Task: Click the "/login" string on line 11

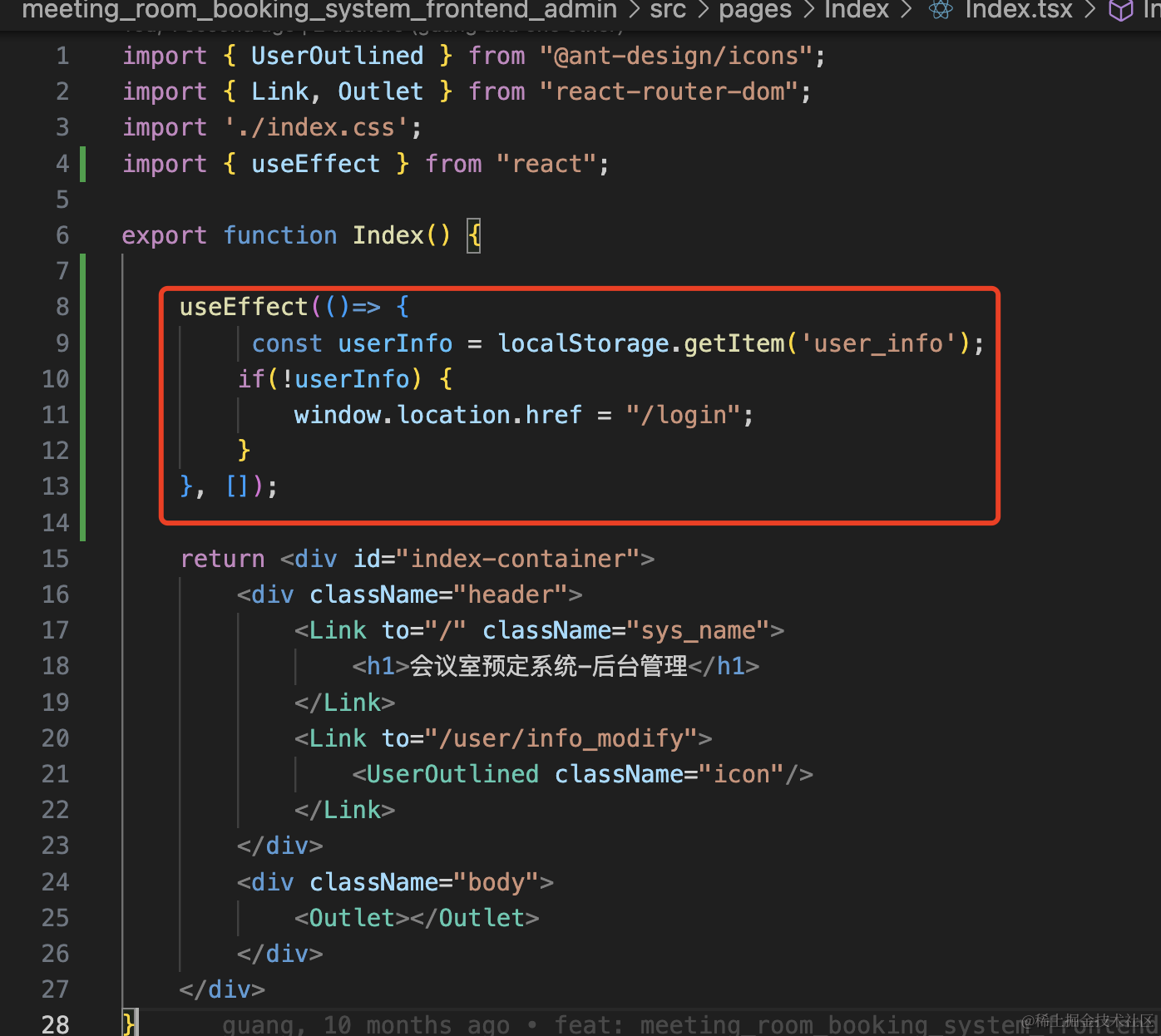Action: click(683, 415)
